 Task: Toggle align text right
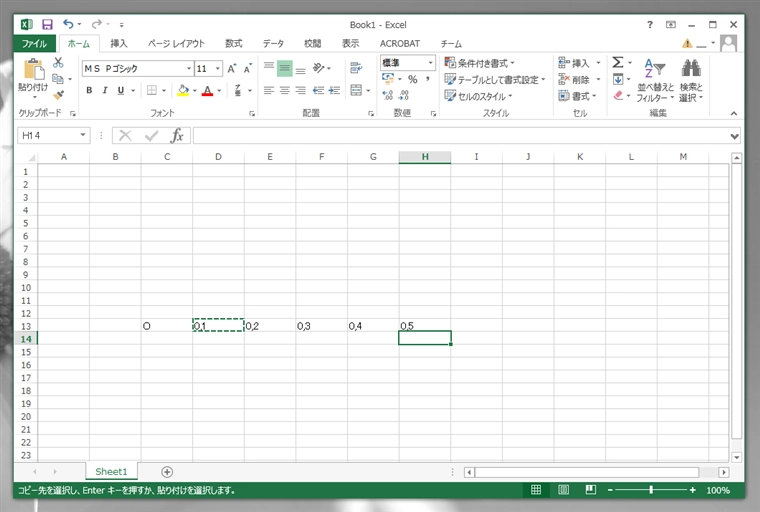click(x=301, y=90)
